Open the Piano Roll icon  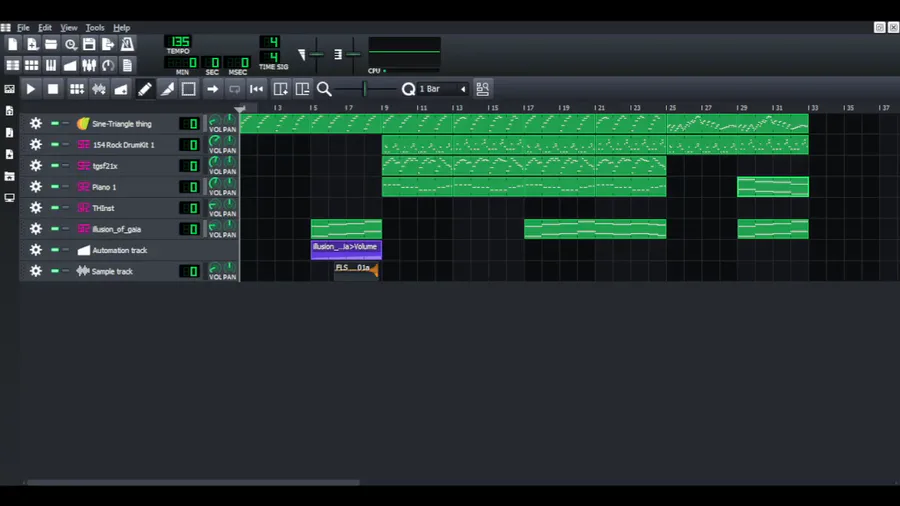tap(51, 65)
